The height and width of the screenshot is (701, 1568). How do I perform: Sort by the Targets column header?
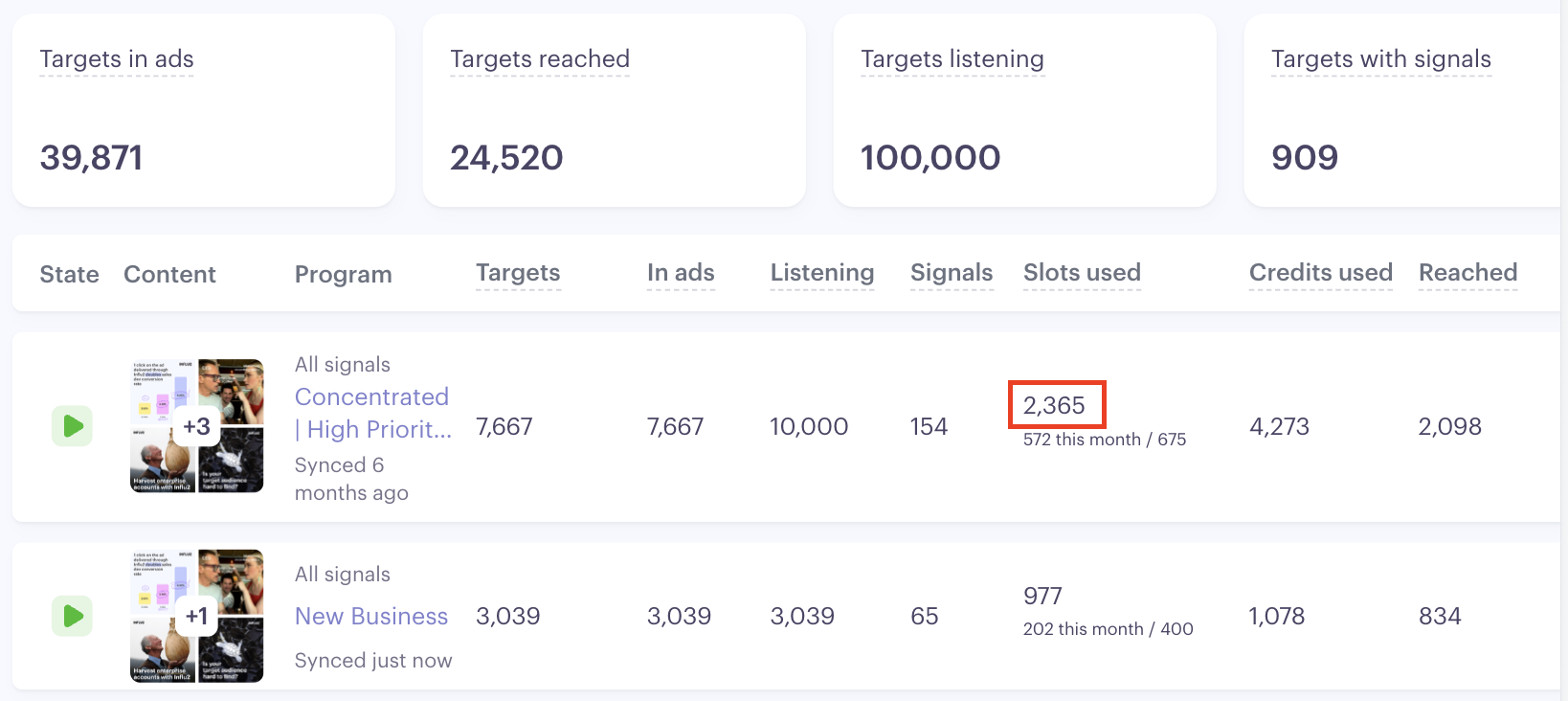518,273
